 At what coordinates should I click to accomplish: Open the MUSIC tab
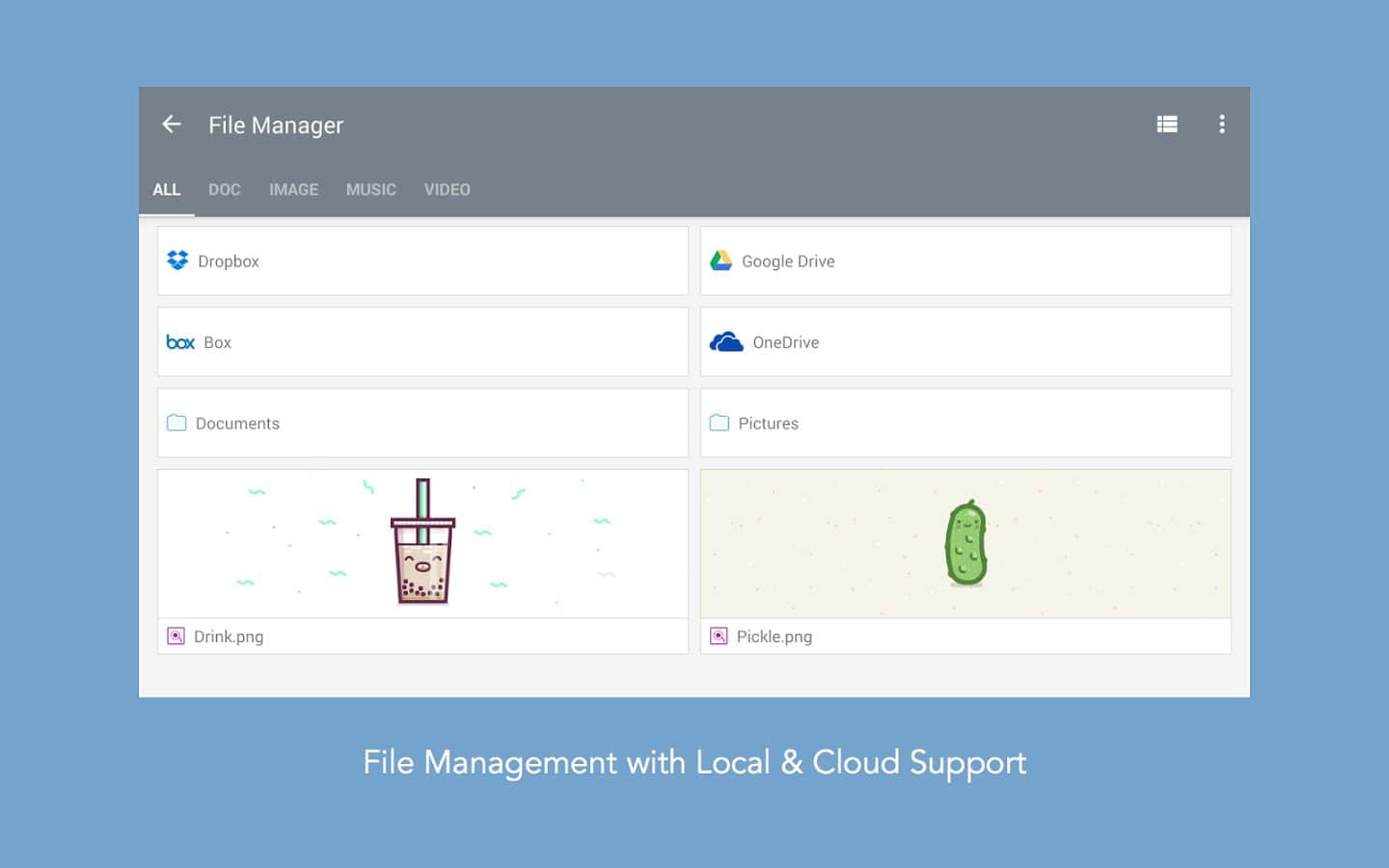pos(371,190)
